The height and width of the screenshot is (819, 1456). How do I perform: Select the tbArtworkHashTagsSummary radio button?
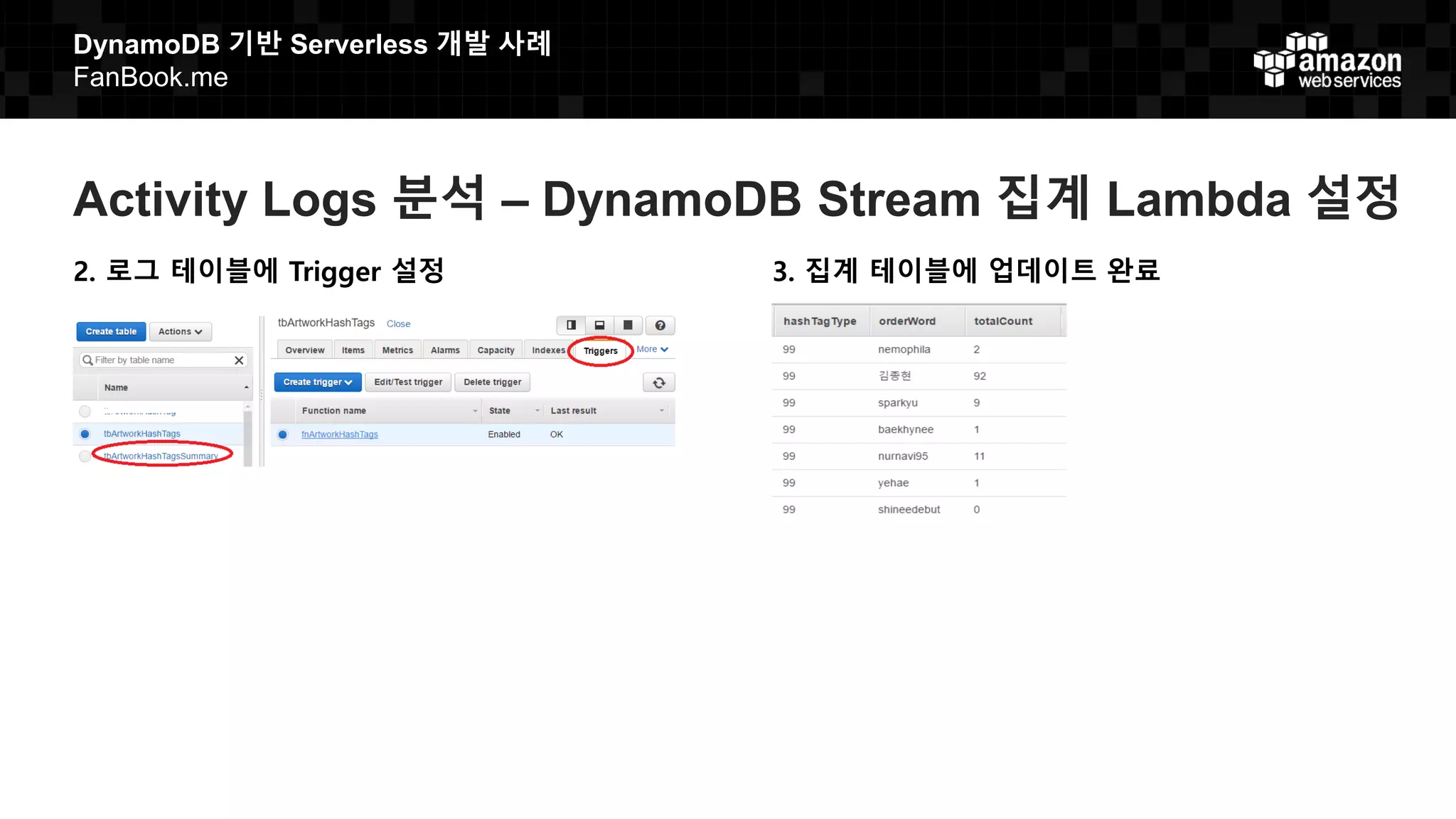pyautogui.click(x=85, y=456)
